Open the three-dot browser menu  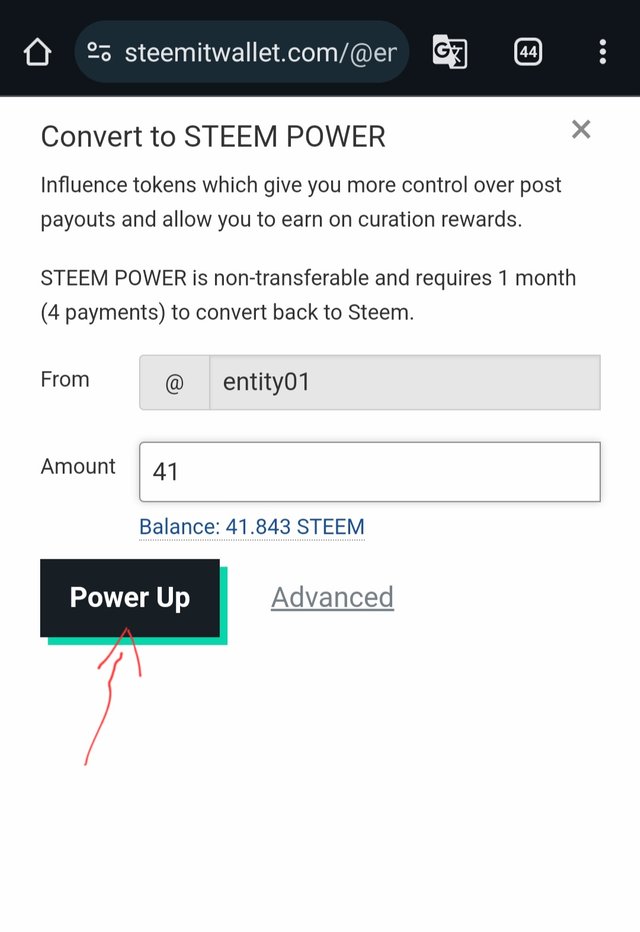(x=602, y=52)
